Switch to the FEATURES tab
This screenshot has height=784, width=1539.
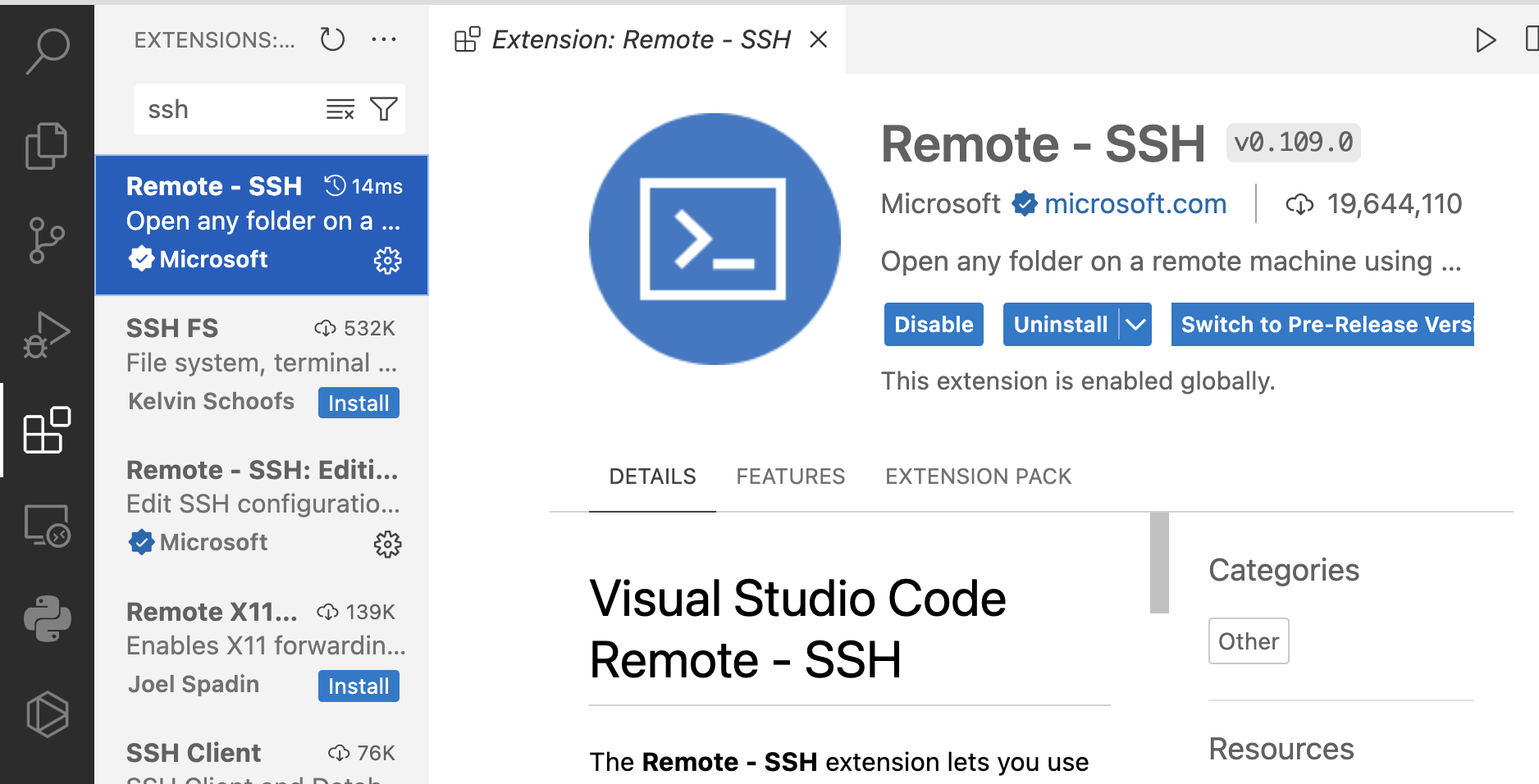(x=790, y=476)
